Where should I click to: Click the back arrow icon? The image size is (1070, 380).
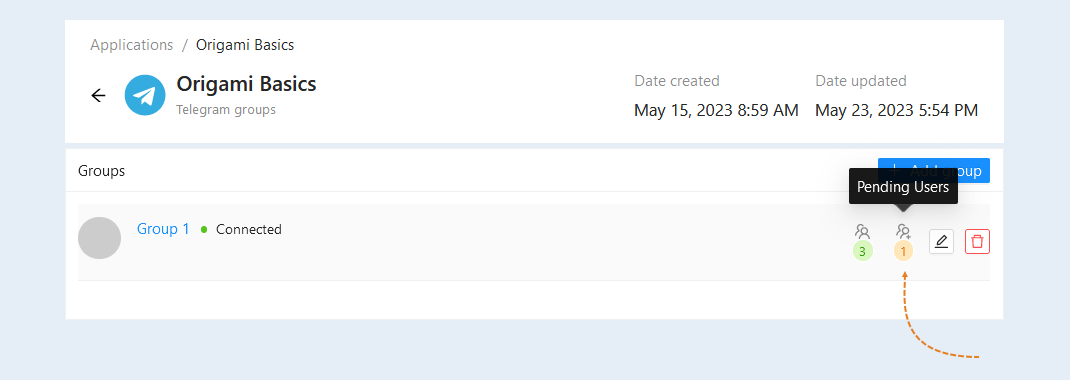click(x=98, y=96)
